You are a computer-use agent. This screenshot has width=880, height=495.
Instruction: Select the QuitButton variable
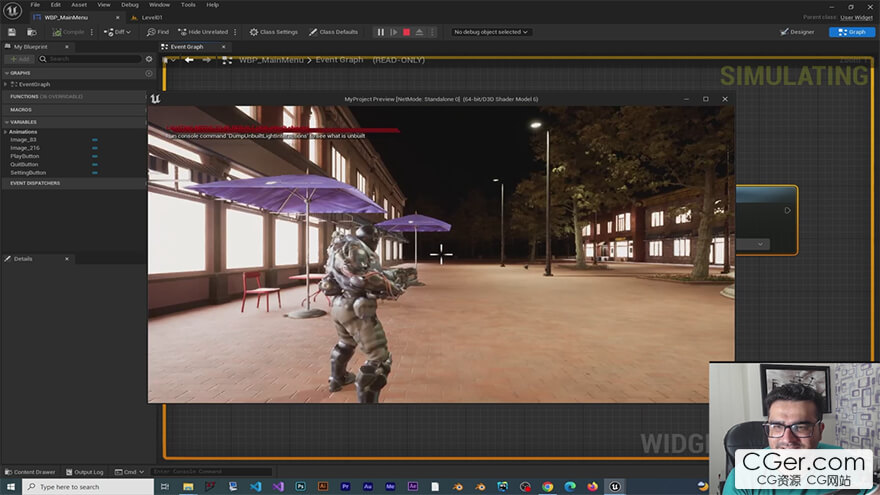click(x=24, y=164)
